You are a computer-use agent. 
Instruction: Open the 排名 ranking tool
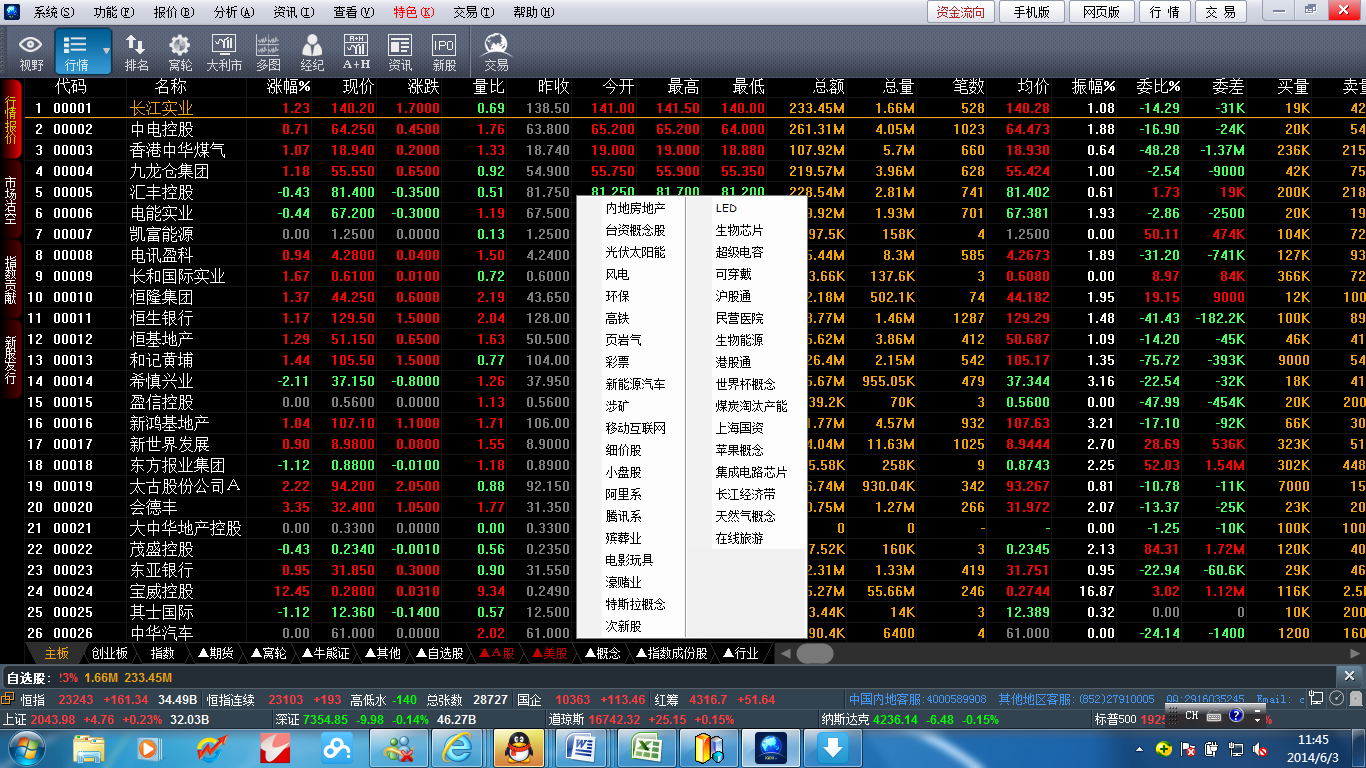(x=137, y=52)
